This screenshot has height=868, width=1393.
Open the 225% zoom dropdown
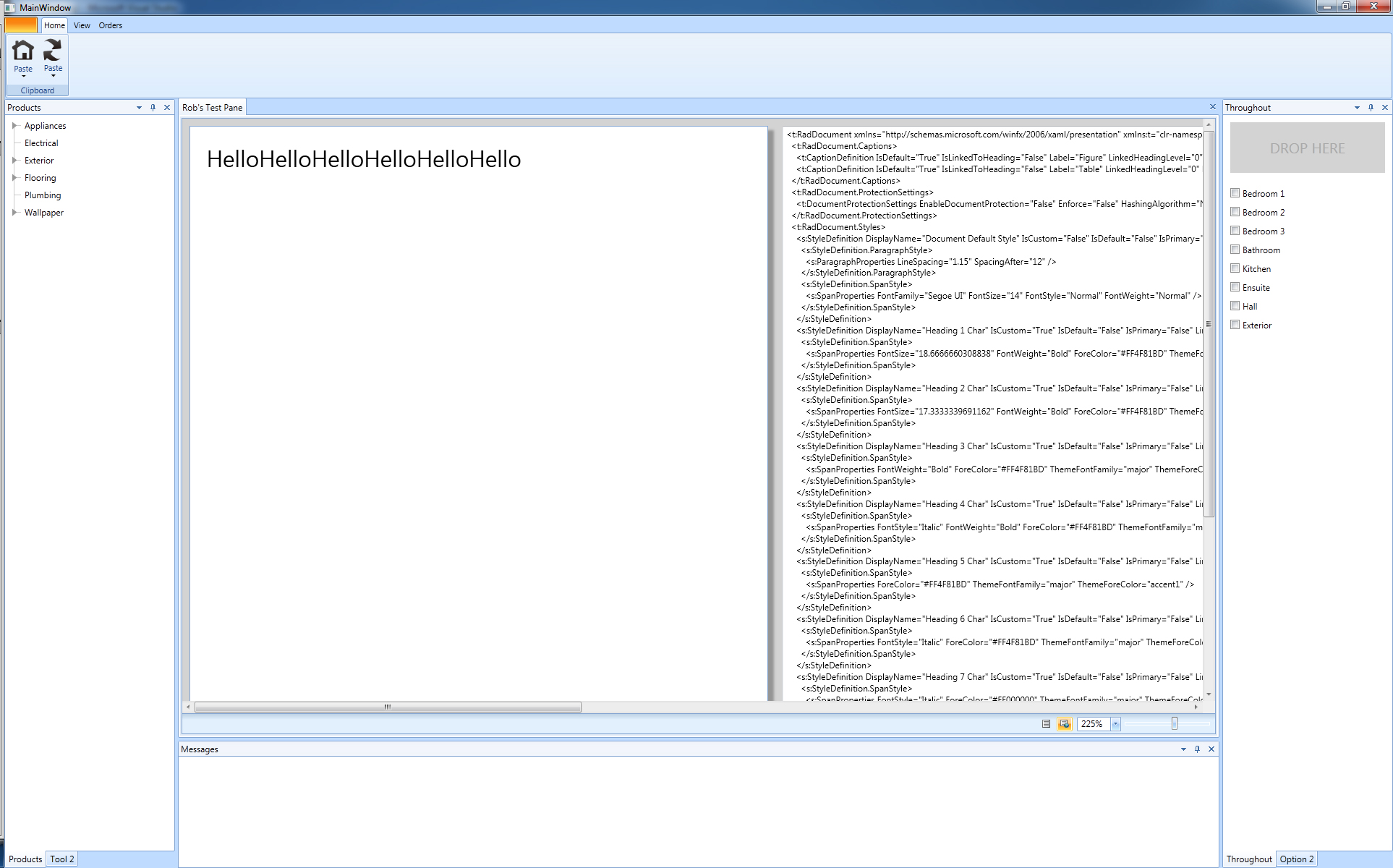coord(1115,724)
